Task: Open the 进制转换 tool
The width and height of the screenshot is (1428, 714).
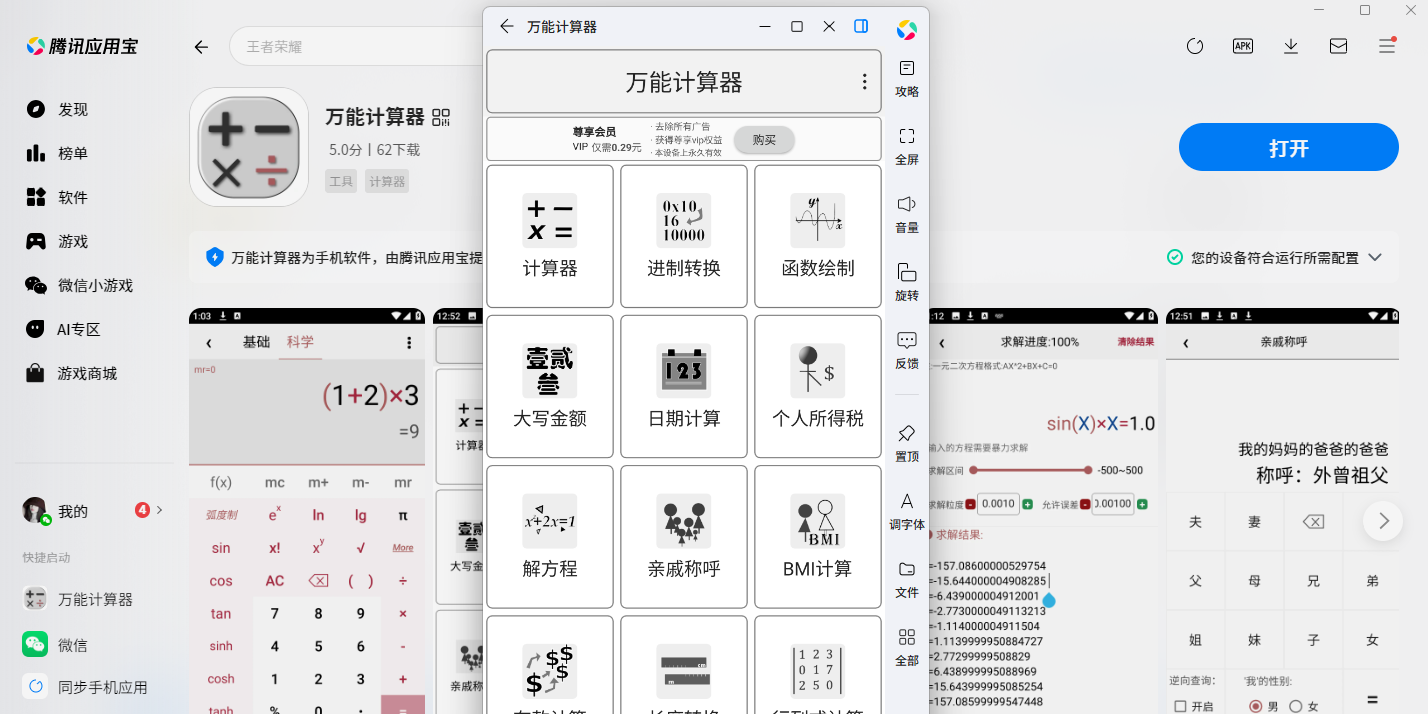Action: (x=683, y=236)
